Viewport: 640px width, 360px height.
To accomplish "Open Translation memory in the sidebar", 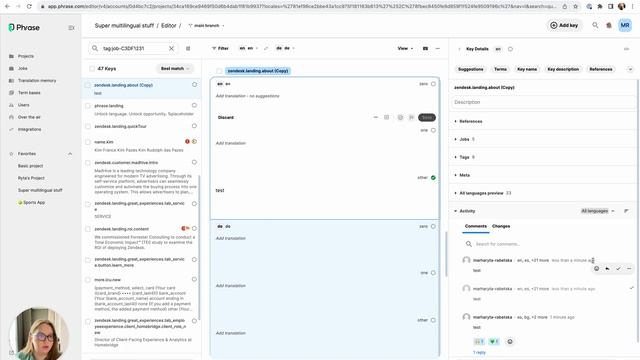I will tap(37, 80).
